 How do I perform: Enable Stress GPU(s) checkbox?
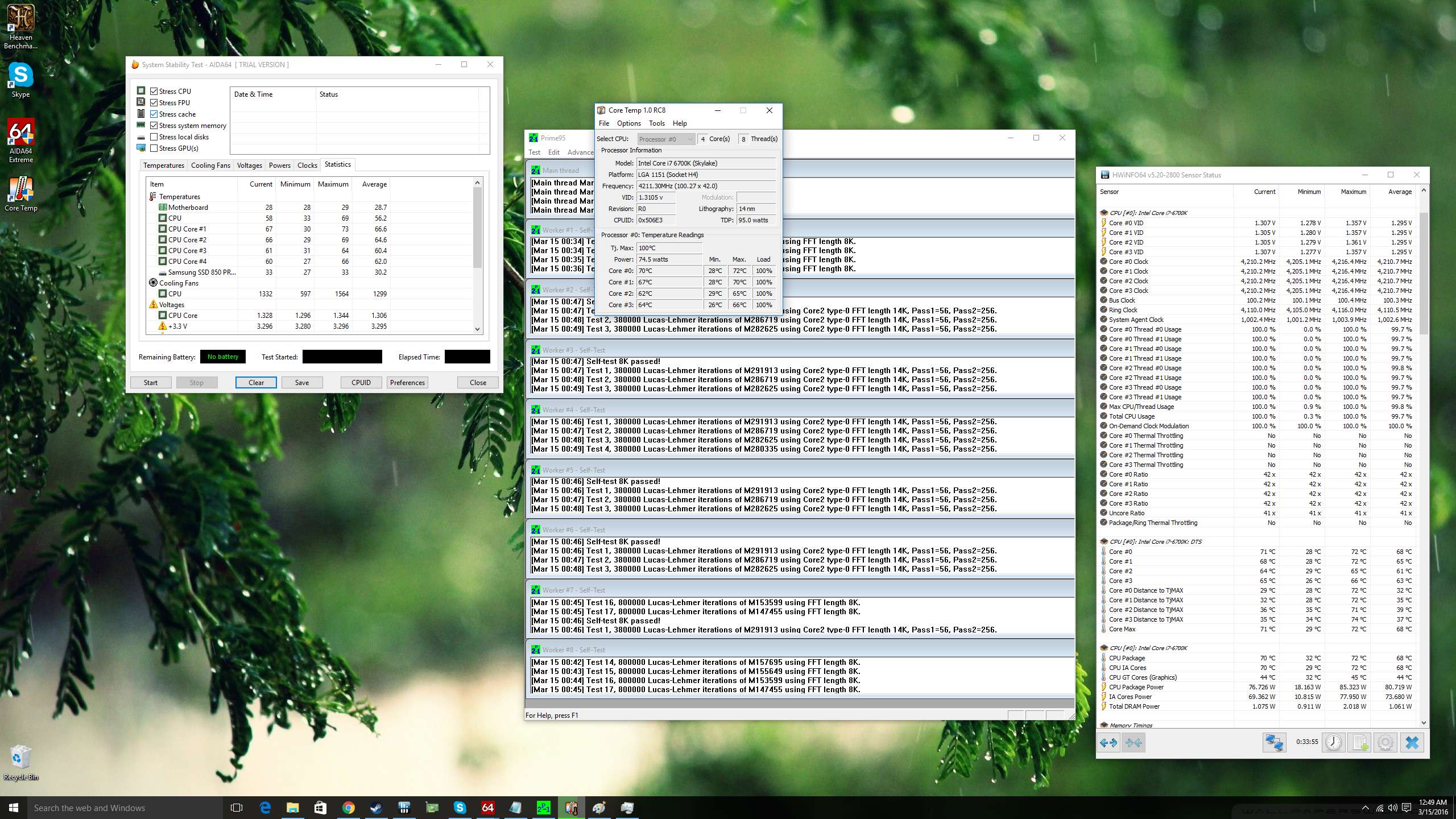click(x=154, y=148)
